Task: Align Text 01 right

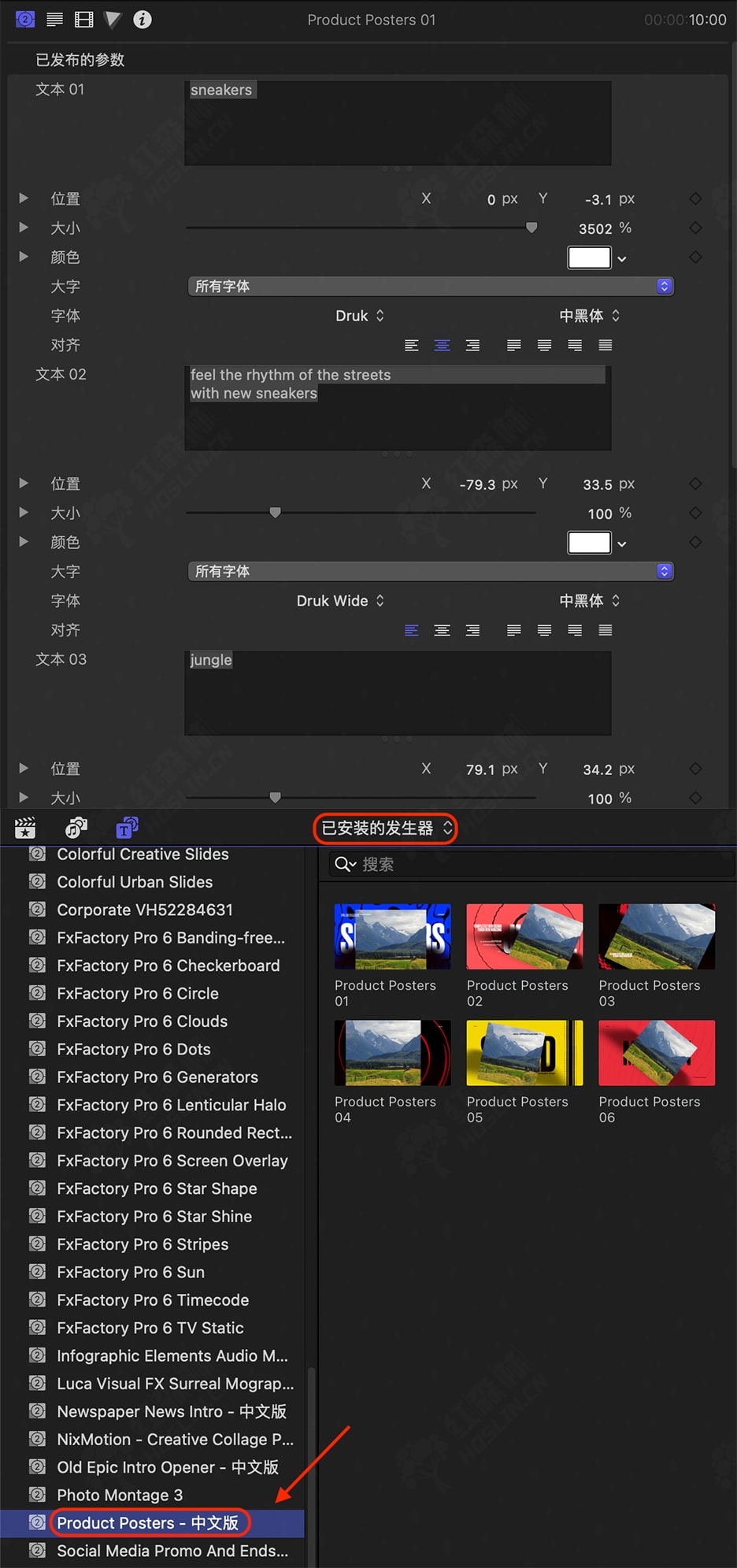Action: (472, 345)
